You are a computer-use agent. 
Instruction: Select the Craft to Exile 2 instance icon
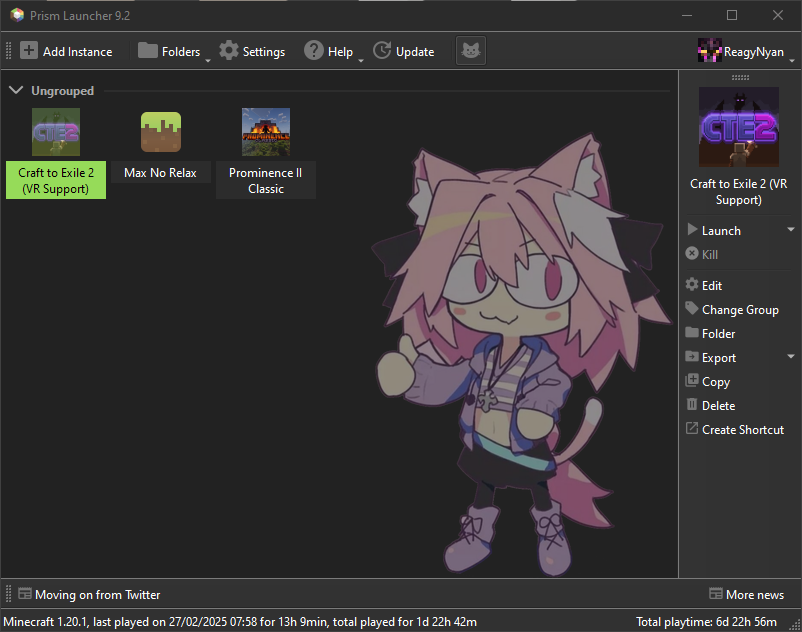point(56,132)
